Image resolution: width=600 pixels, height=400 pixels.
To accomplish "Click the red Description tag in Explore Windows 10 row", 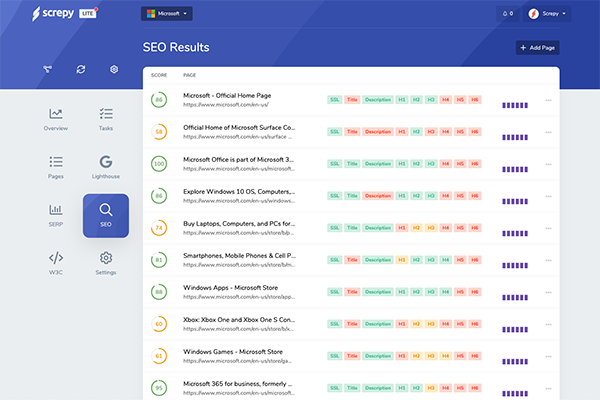I will (378, 196).
